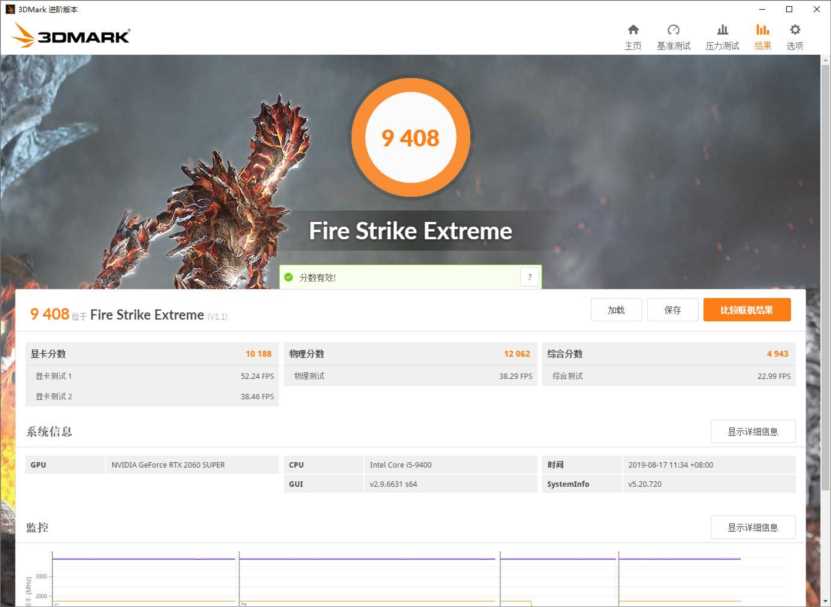The image size is (831, 607).
Task: Open 选项 options gear icon
Action: [795, 31]
